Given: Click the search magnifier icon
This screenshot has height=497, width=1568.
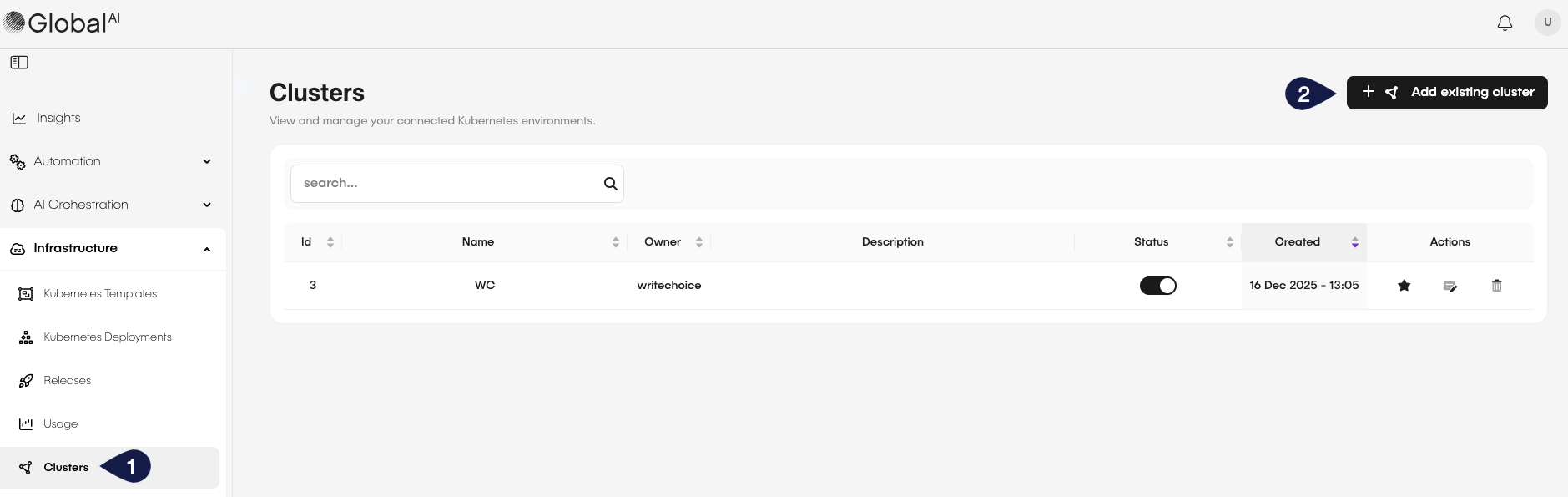Looking at the screenshot, I should (x=610, y=184).
